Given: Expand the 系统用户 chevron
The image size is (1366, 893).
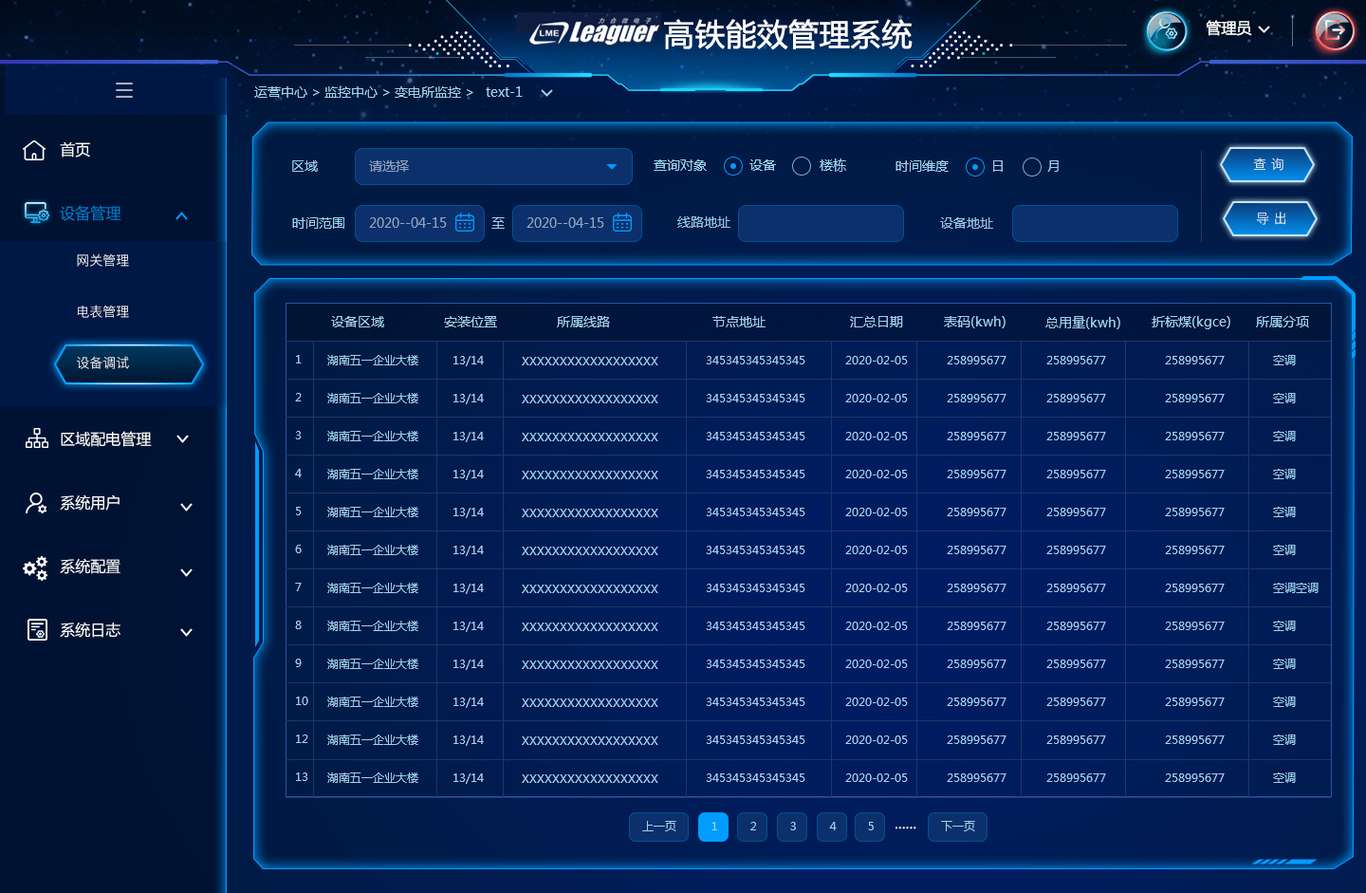Looking at the screenshot, I should (x=186, y=507).
